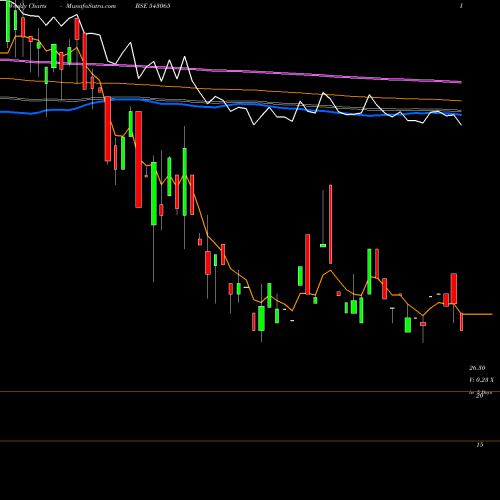500x500 pixels.
Task: Click the 'MunafaSutra.com' label
Action: click(91, 6)
